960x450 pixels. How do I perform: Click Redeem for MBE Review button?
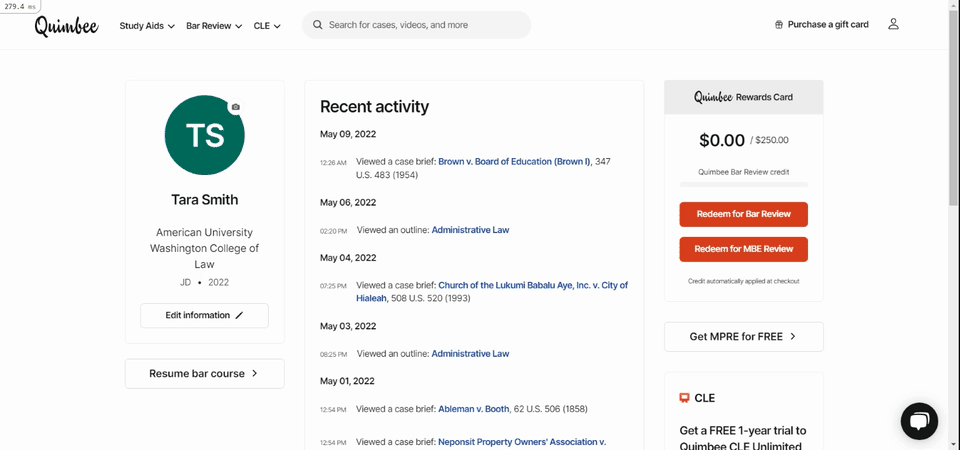[x=743, y=249]
